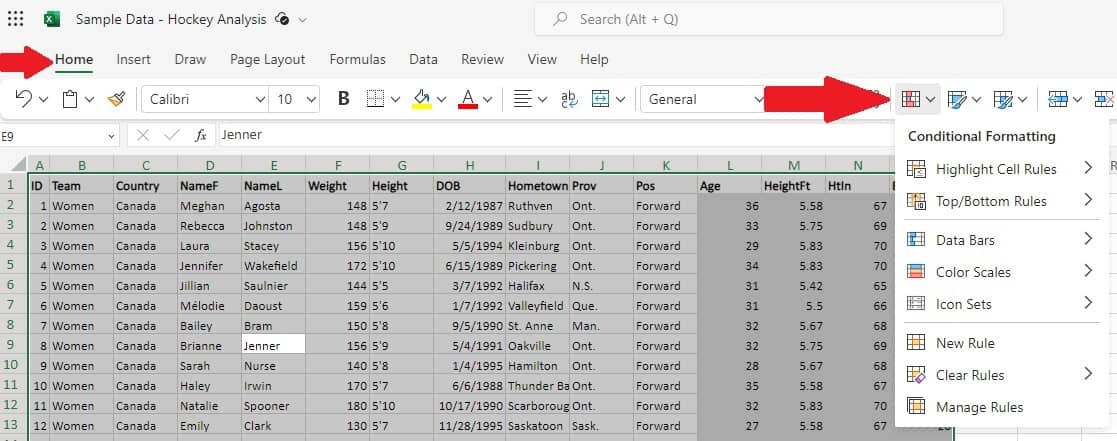Click the merge cells icon
Viewport: 1117px width, 441px height.
(x=601, y=99)
